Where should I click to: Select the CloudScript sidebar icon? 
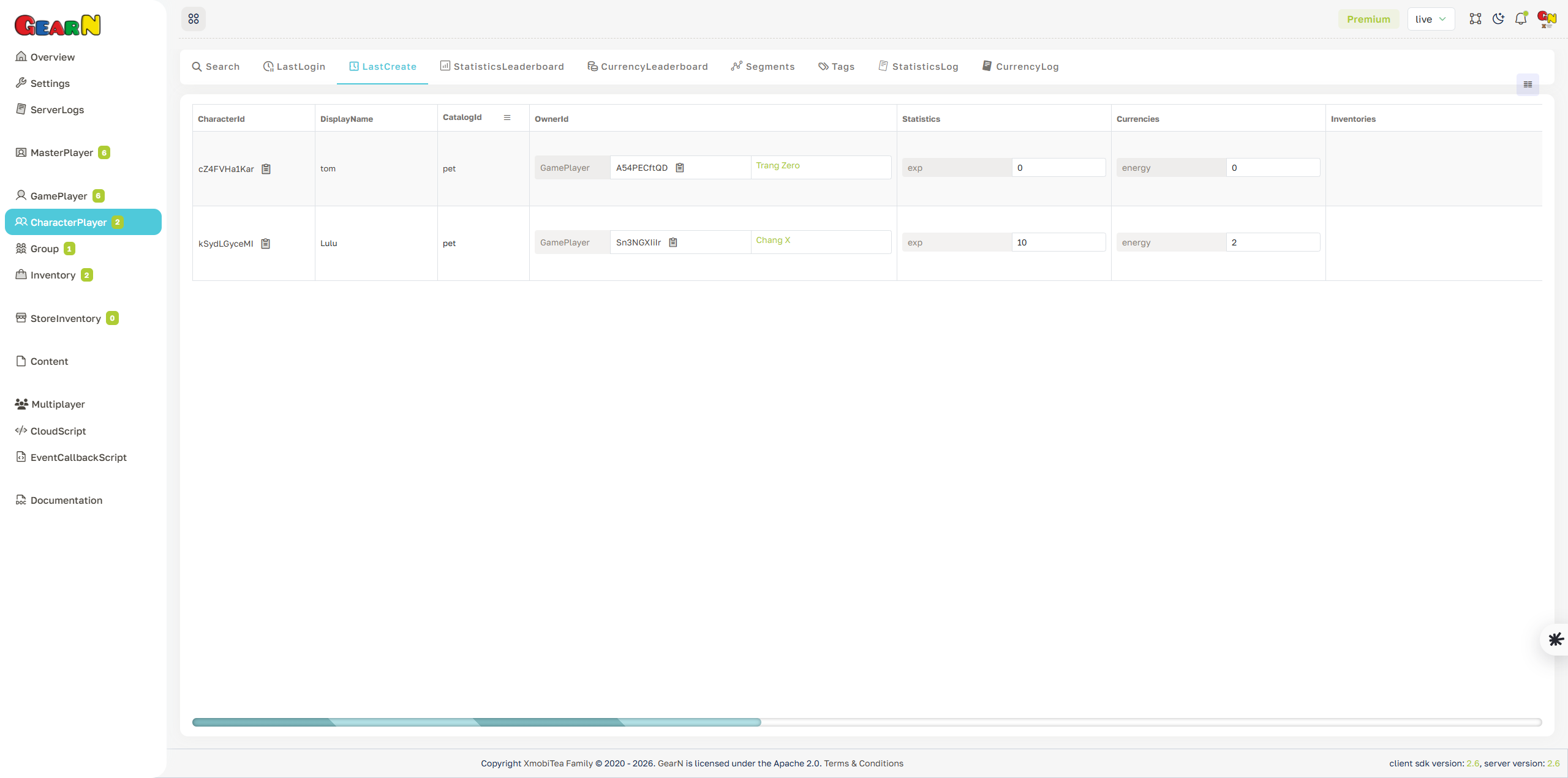point(21,430)
